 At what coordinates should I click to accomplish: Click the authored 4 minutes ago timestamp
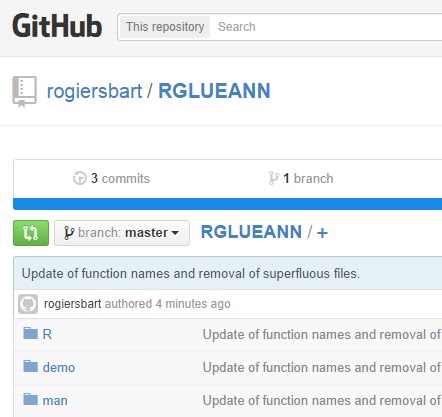pos(168,304)
